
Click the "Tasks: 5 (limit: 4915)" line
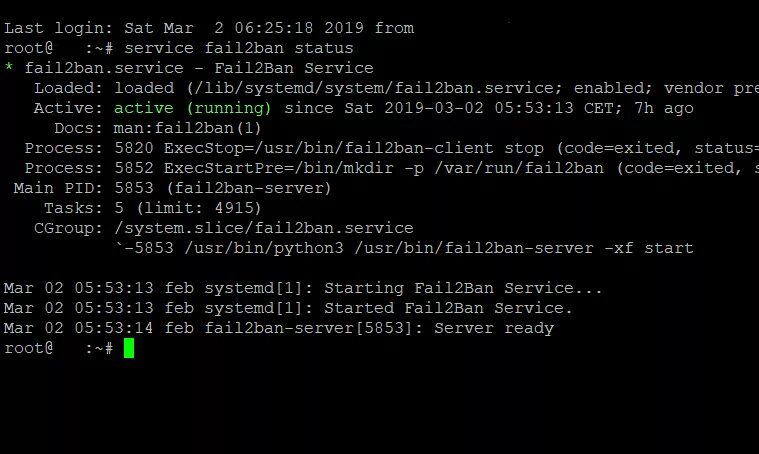(153, 208)
